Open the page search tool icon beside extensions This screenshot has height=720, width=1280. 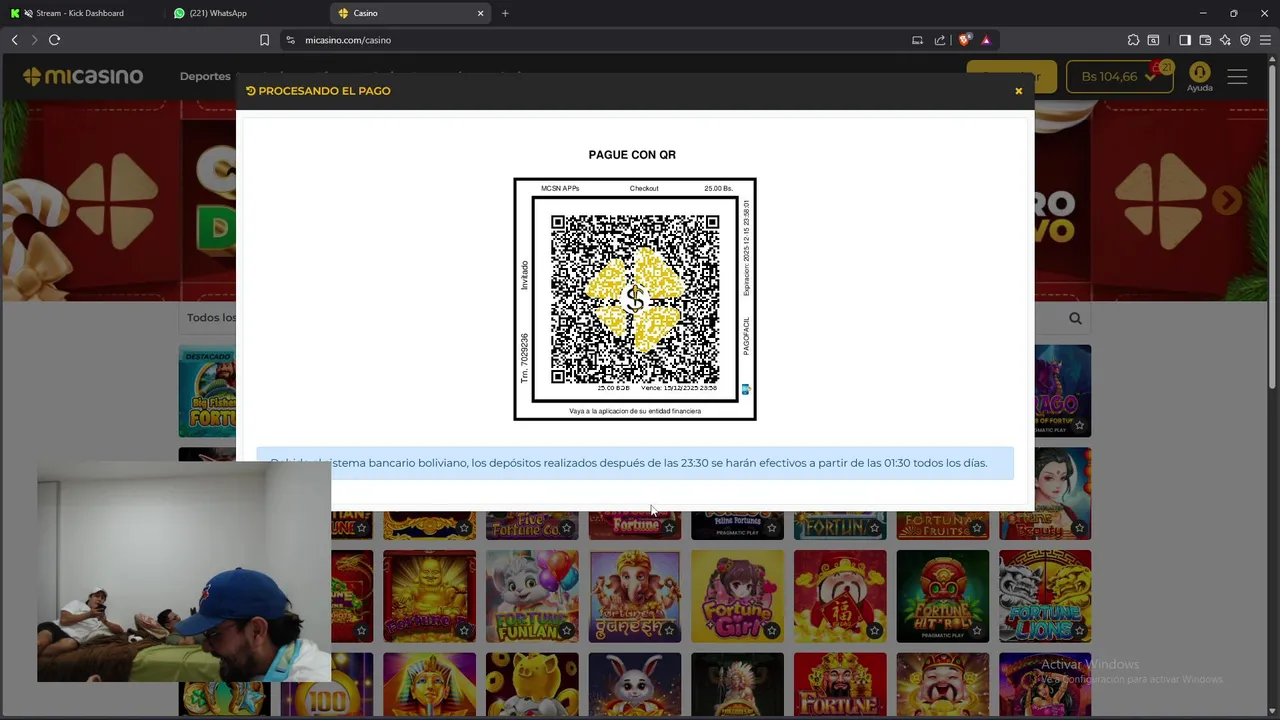1153,40
